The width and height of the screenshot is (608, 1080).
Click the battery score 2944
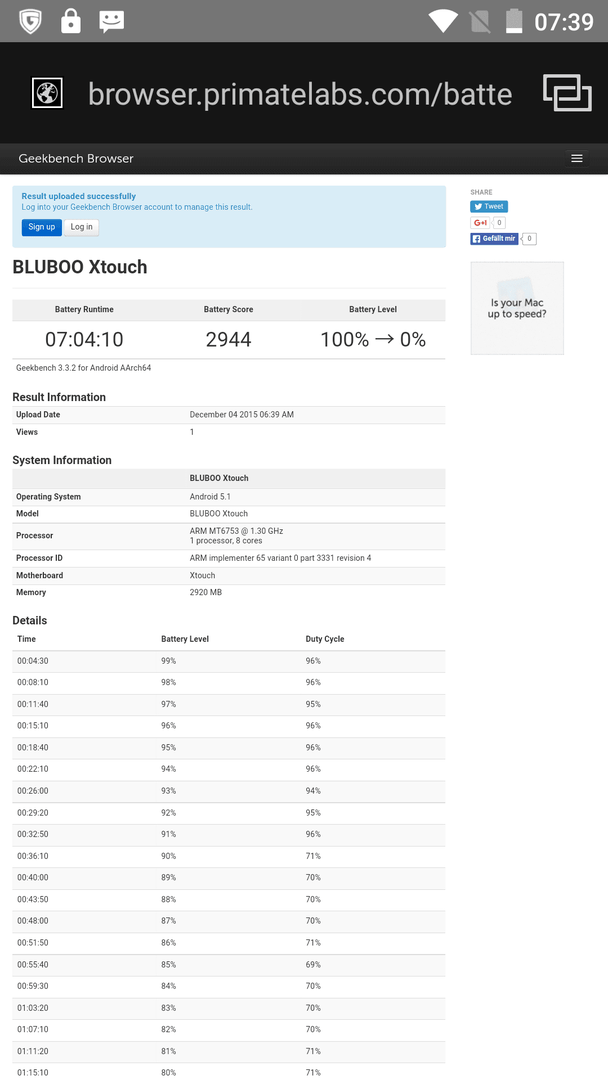[229, 340]
